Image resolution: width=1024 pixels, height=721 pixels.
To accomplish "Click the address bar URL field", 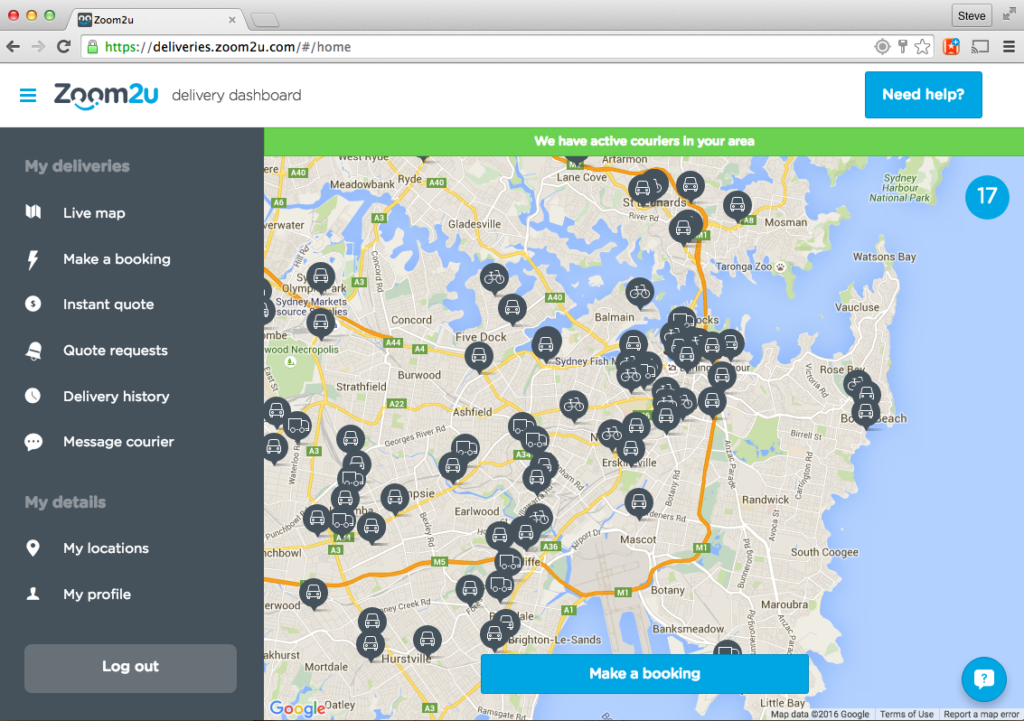I will [477, 47].
